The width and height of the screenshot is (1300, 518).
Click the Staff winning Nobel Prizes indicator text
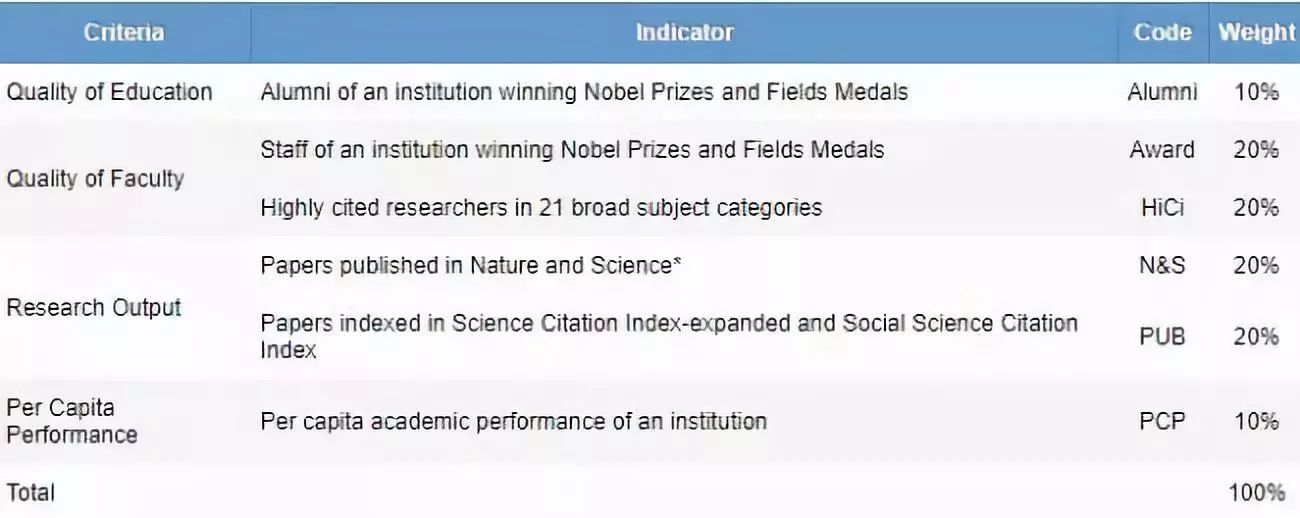point(572,150)
